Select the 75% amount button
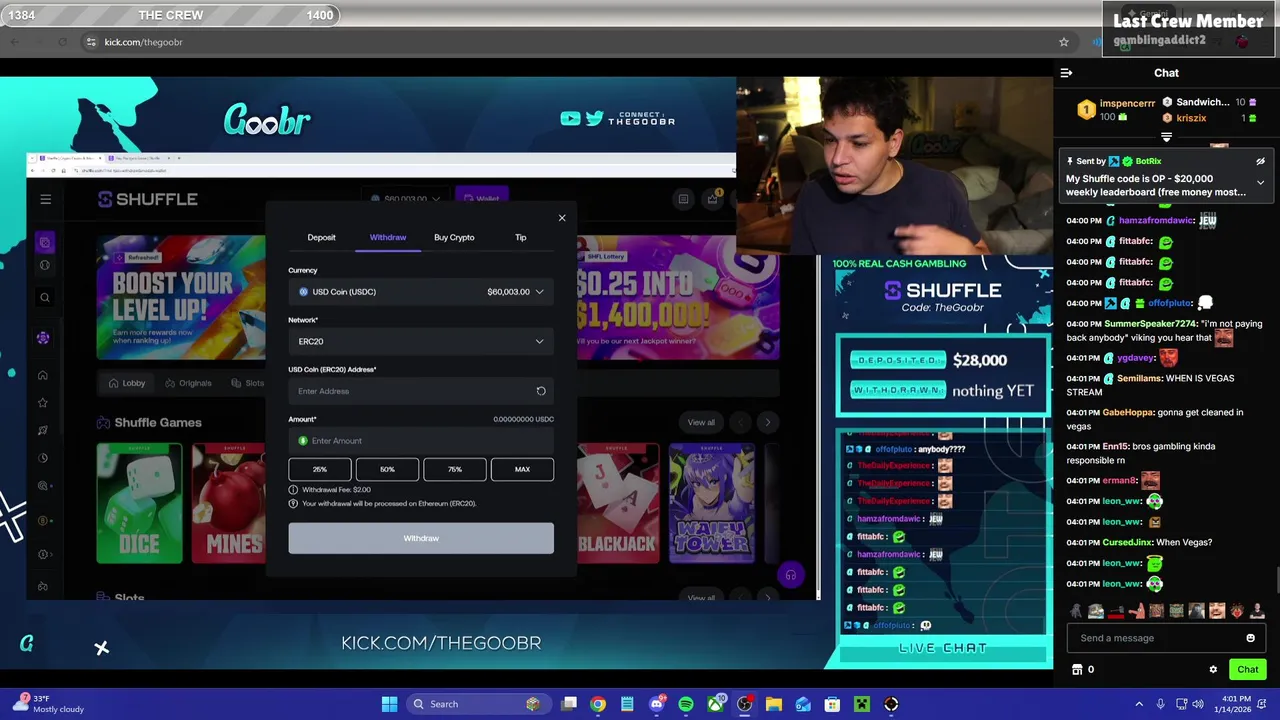The image size is (1280, 720). point(455,469)
